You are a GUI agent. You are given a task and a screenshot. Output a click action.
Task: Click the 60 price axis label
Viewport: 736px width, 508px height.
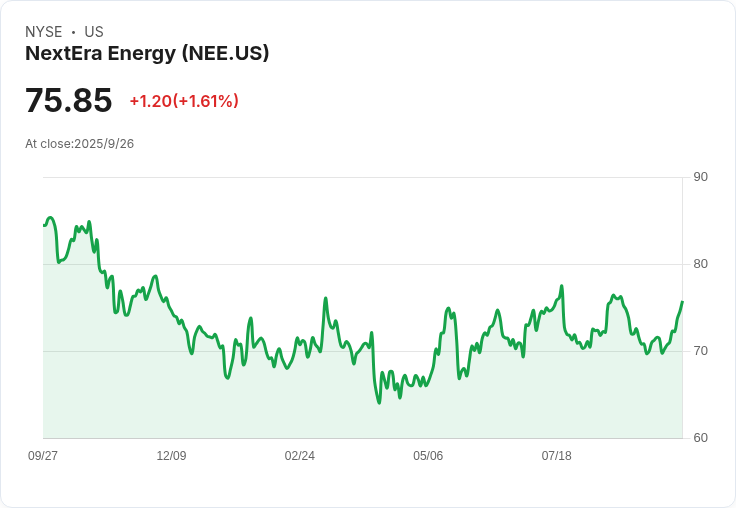(x=700, y=438)
